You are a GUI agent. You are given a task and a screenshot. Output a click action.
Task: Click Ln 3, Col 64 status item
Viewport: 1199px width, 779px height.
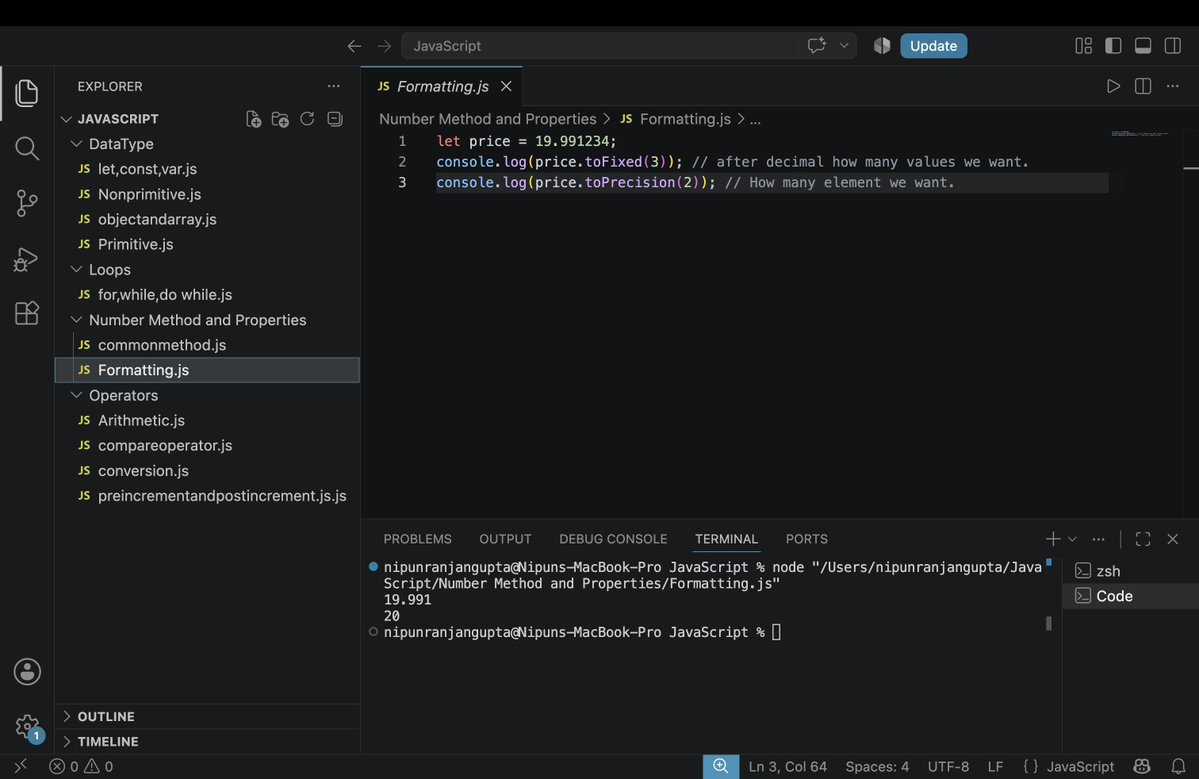click(788, 766)
